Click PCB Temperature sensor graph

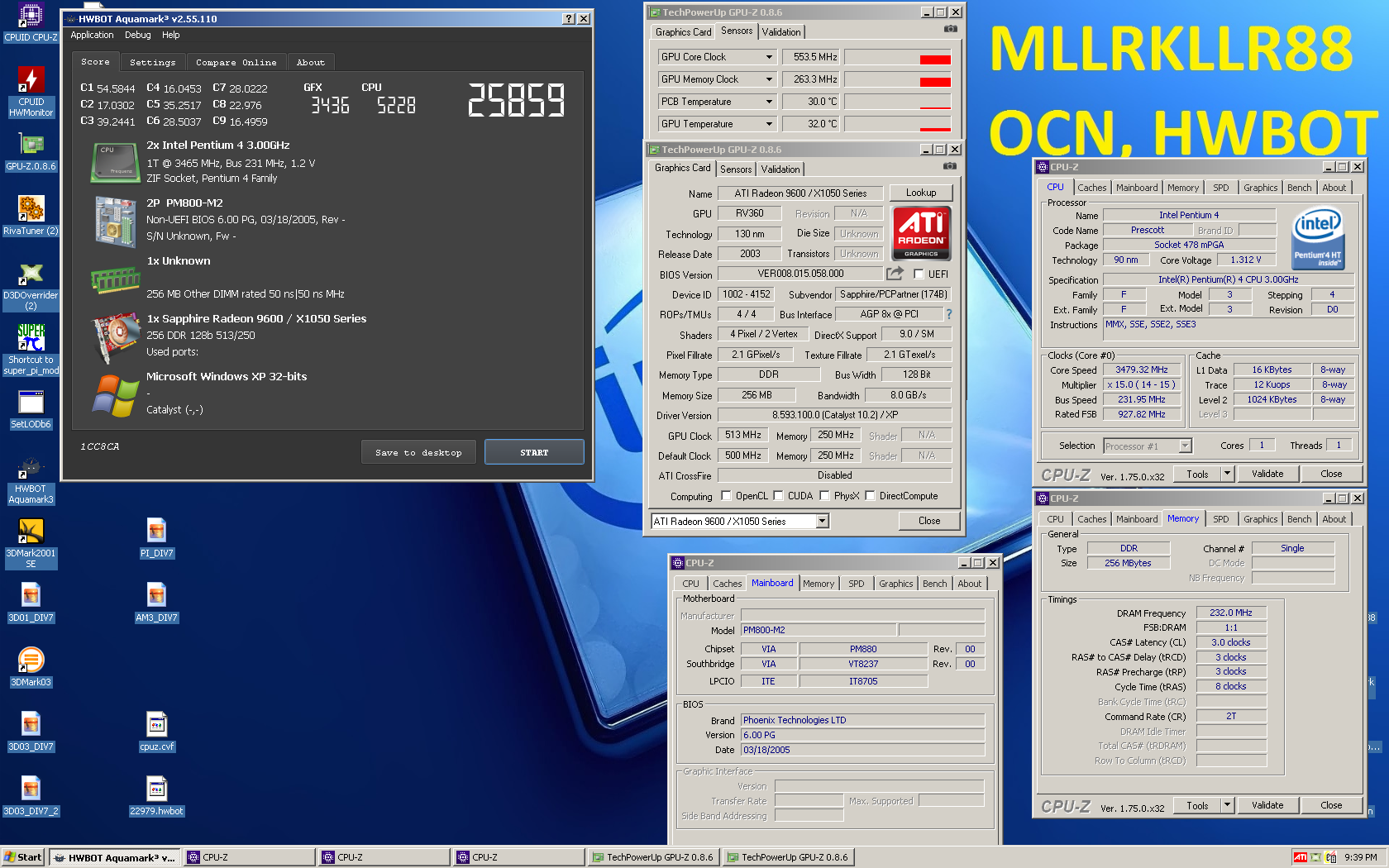coord(897,102)
